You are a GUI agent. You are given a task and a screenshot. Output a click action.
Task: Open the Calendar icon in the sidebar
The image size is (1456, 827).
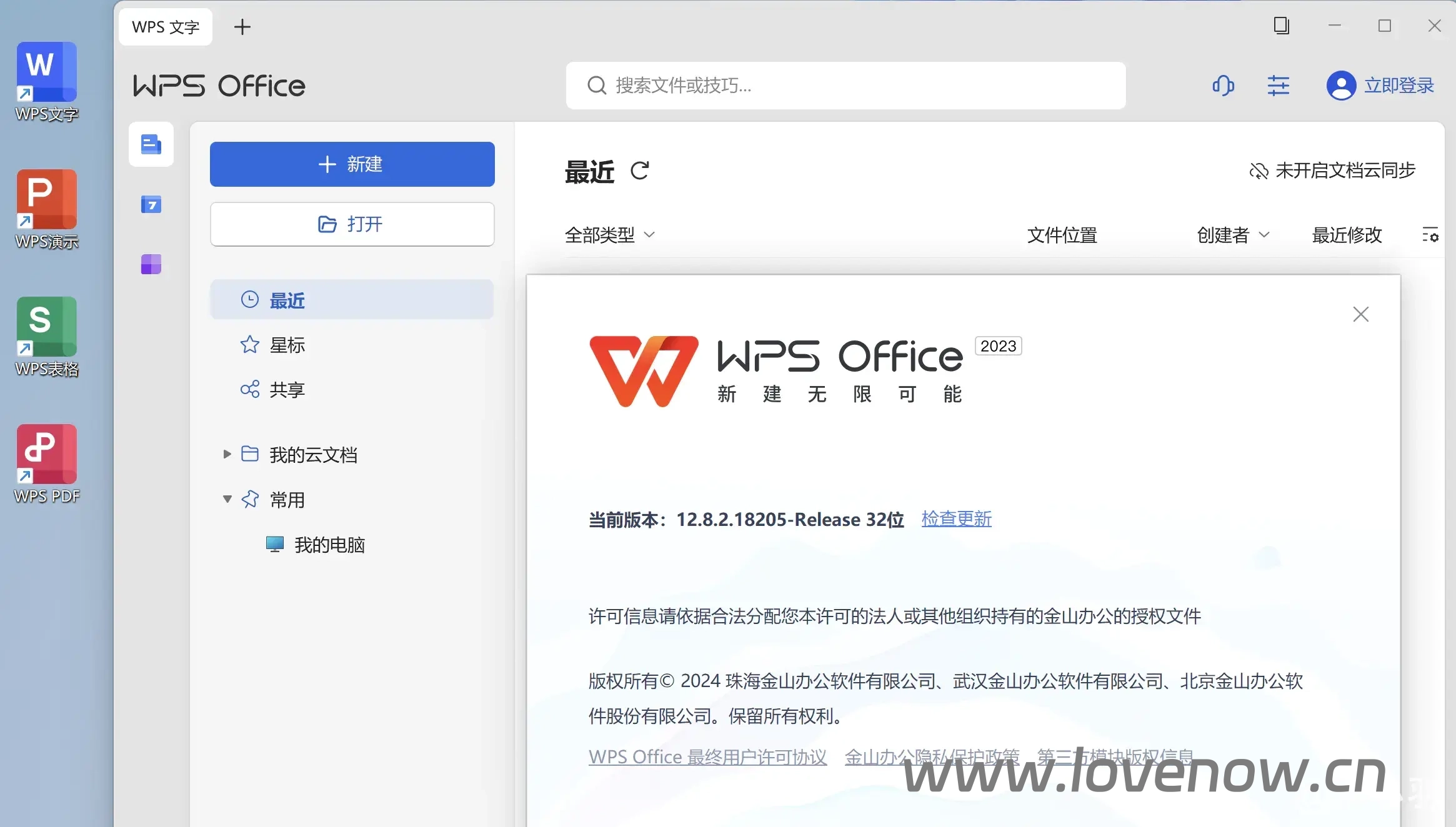point(151,204)
